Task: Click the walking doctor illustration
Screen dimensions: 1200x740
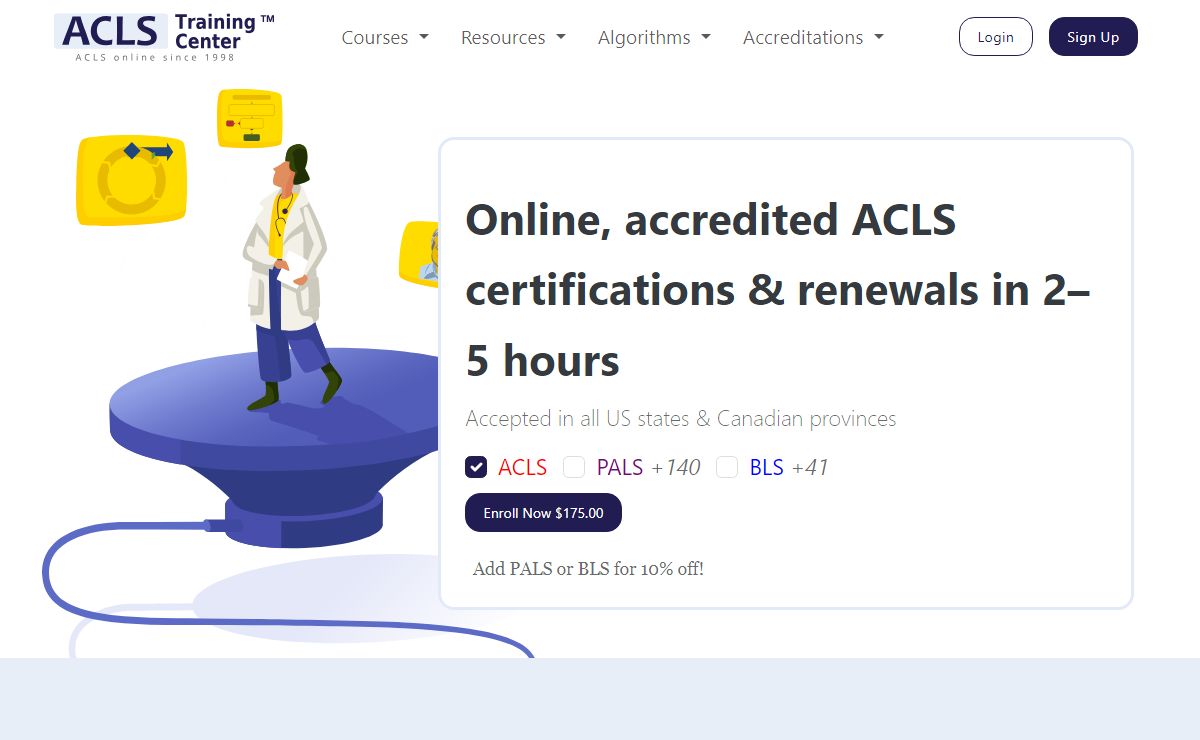Action: point(290,277)
